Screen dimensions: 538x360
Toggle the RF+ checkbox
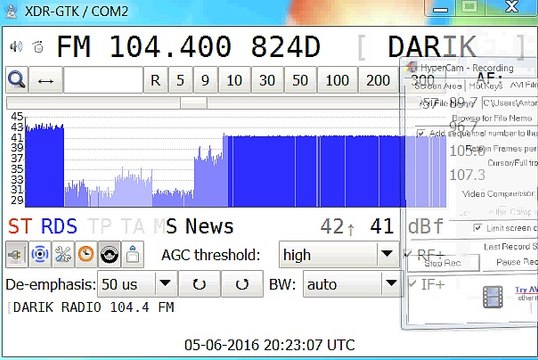click(x=408, y=254)
